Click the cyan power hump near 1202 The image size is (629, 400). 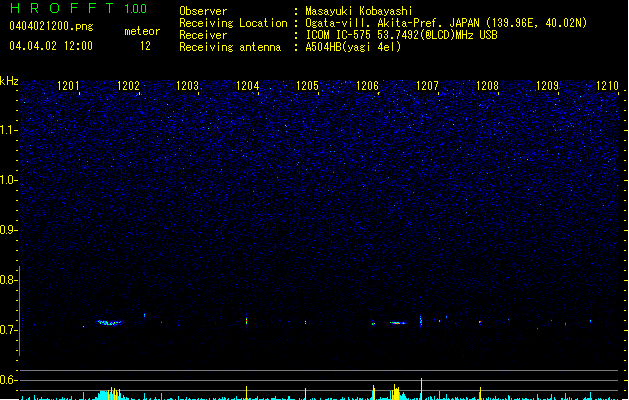[109, 394]
